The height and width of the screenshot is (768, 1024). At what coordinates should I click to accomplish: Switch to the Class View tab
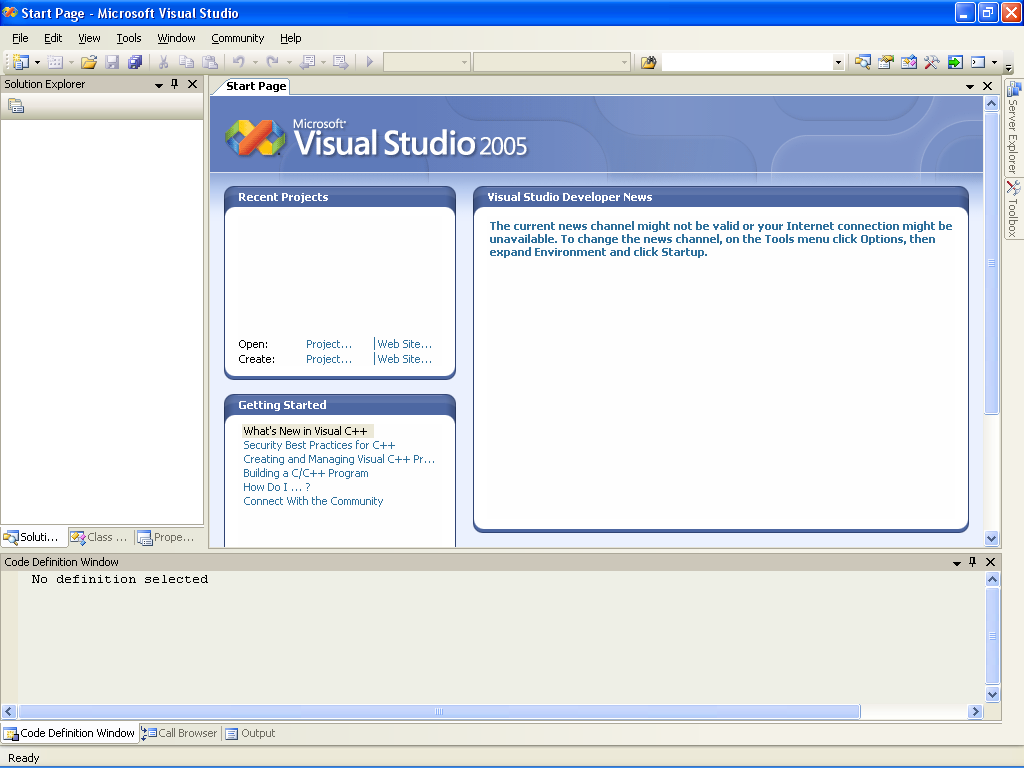point(100,537)
